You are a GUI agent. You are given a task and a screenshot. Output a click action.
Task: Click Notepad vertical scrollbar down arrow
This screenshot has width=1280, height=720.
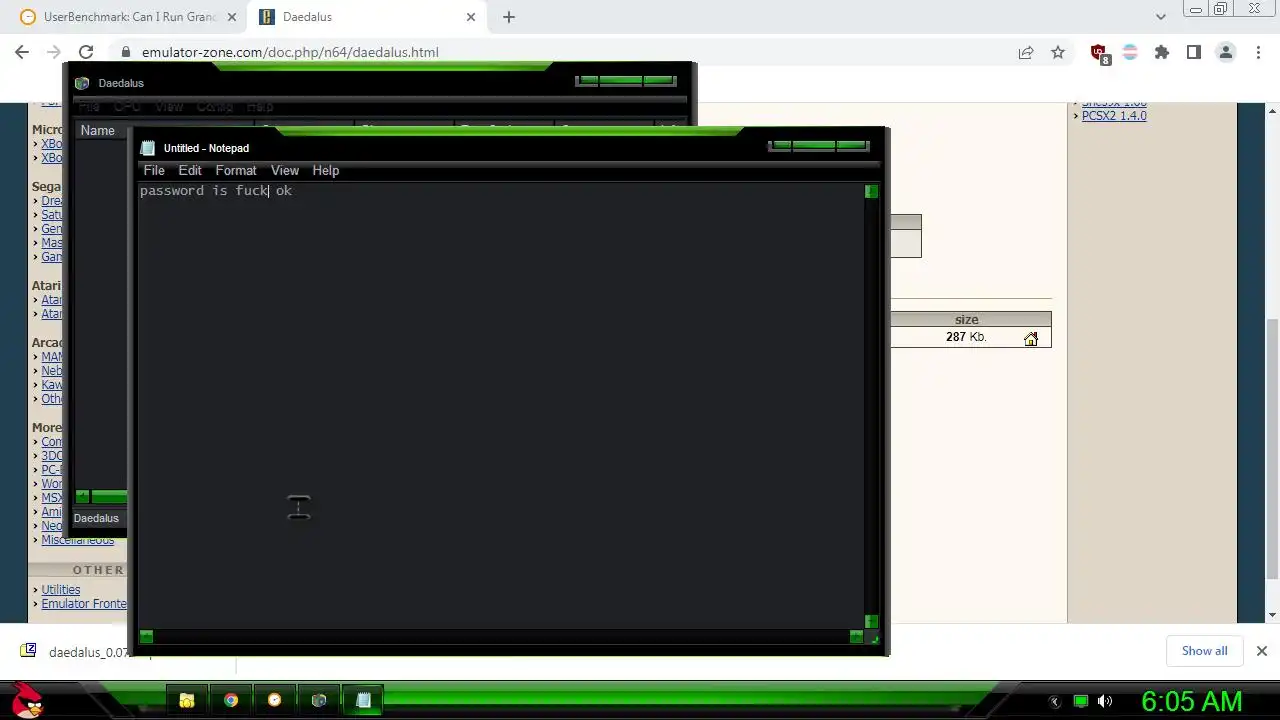tap(871, 621)
